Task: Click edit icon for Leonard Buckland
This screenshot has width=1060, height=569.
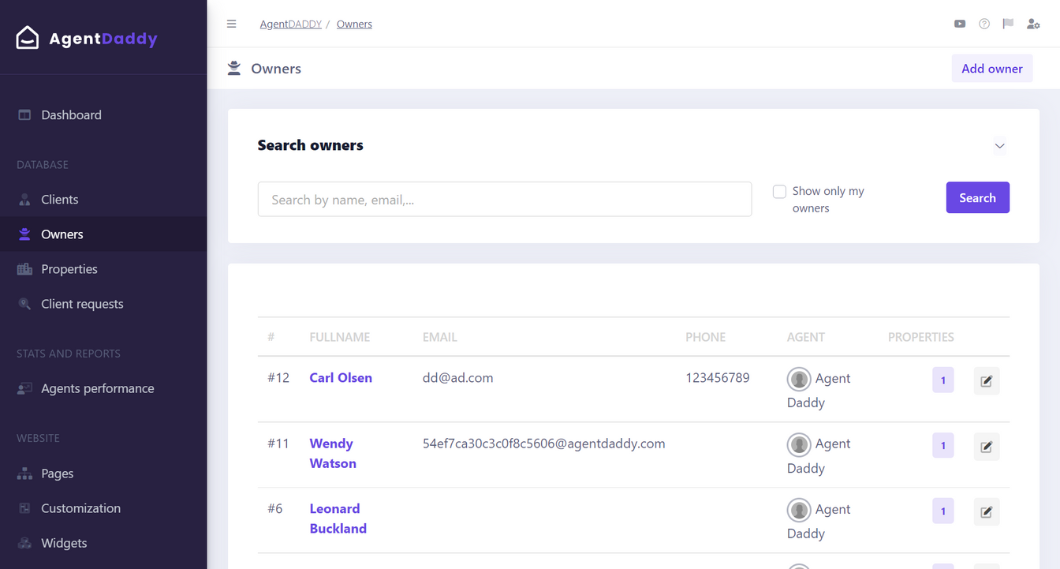Action: (986, 512)
